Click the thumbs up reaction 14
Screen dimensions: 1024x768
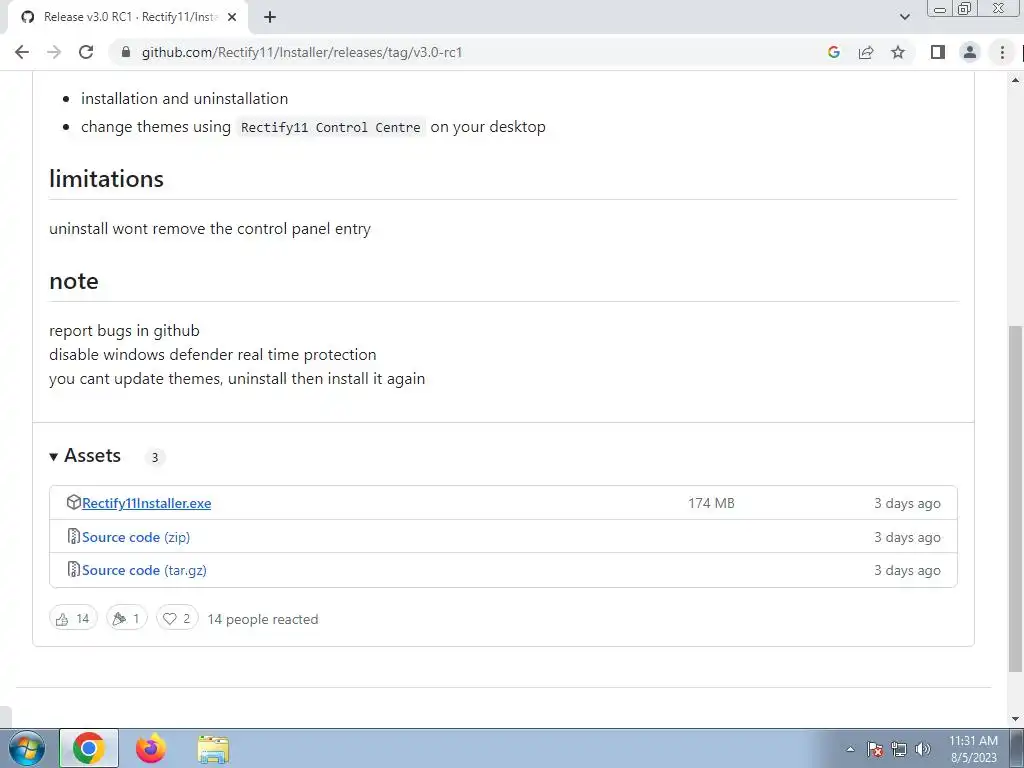[73, 618]
